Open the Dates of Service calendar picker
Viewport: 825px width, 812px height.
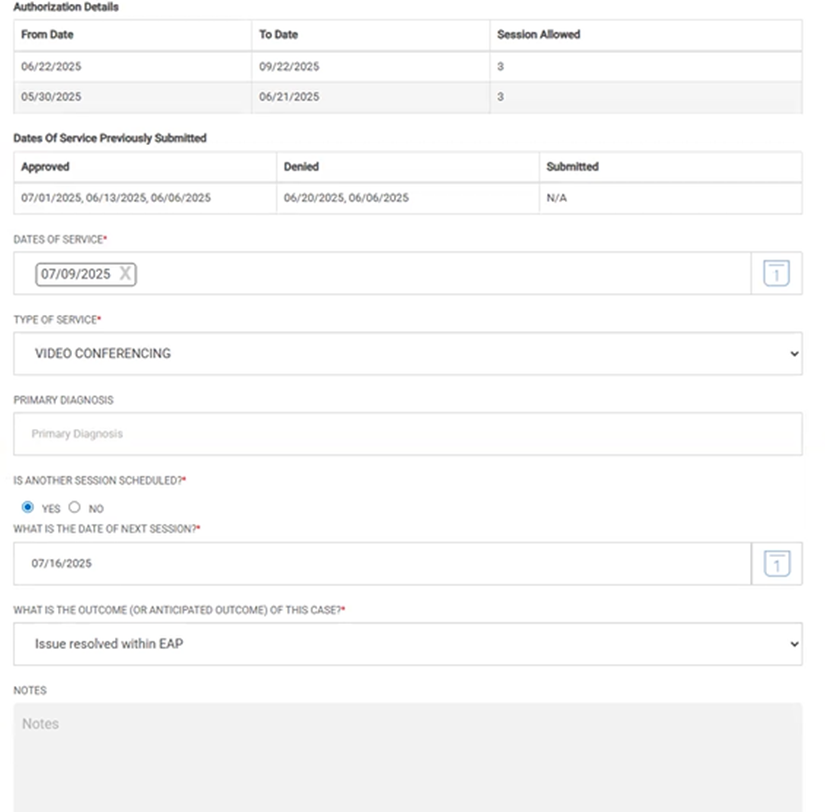[776, 274]
